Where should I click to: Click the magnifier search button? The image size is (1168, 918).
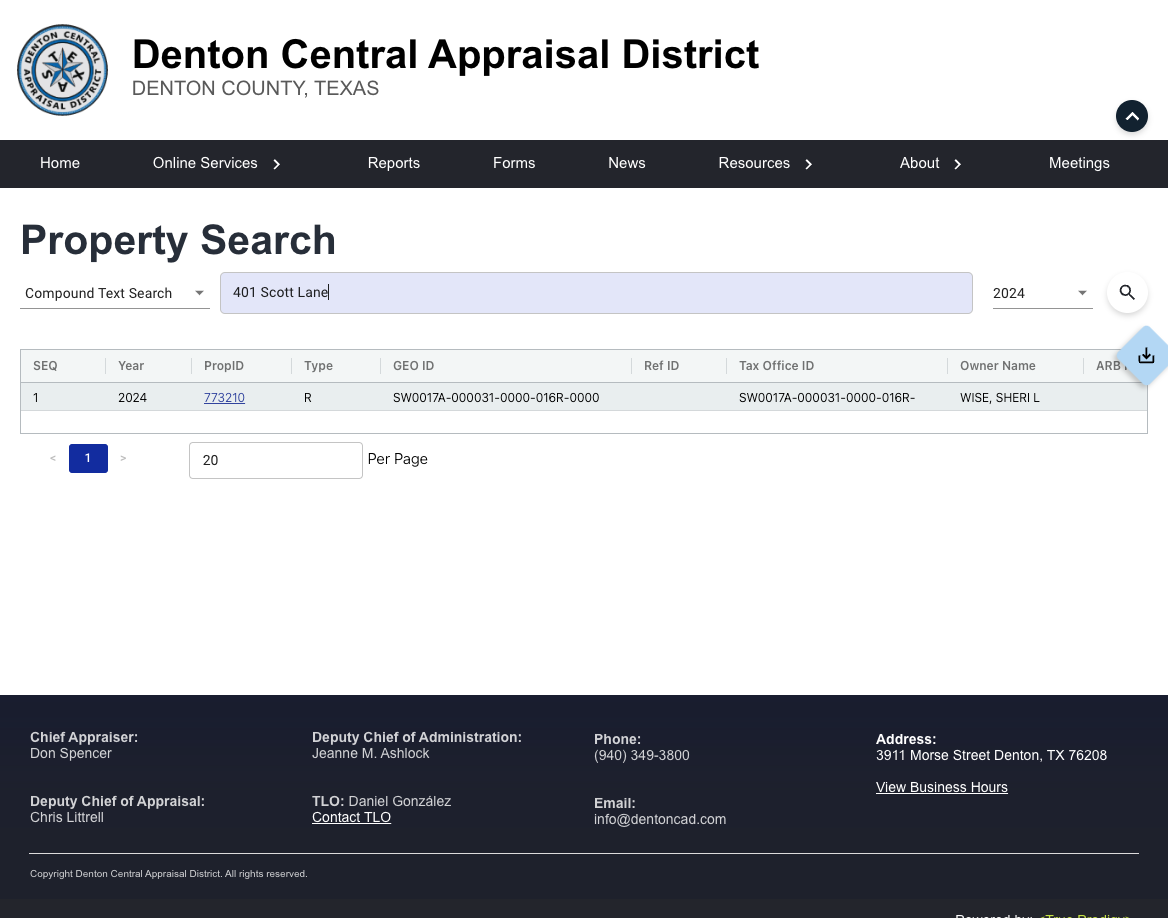point(1127,293)
